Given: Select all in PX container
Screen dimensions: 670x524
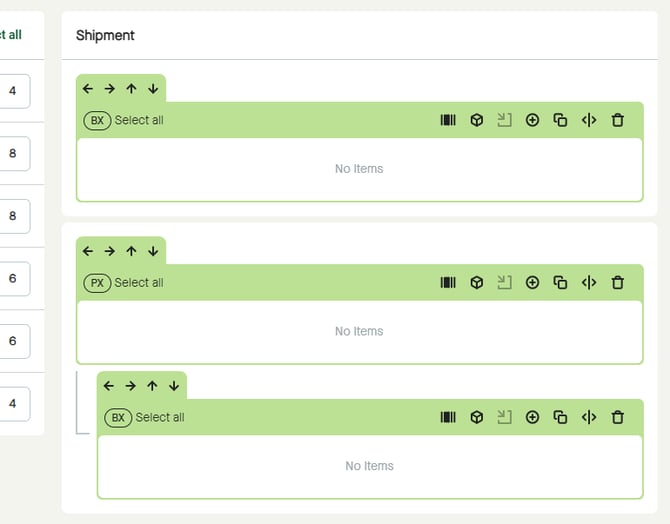Looking at the screenshot, I should click(x=139, y=283).
